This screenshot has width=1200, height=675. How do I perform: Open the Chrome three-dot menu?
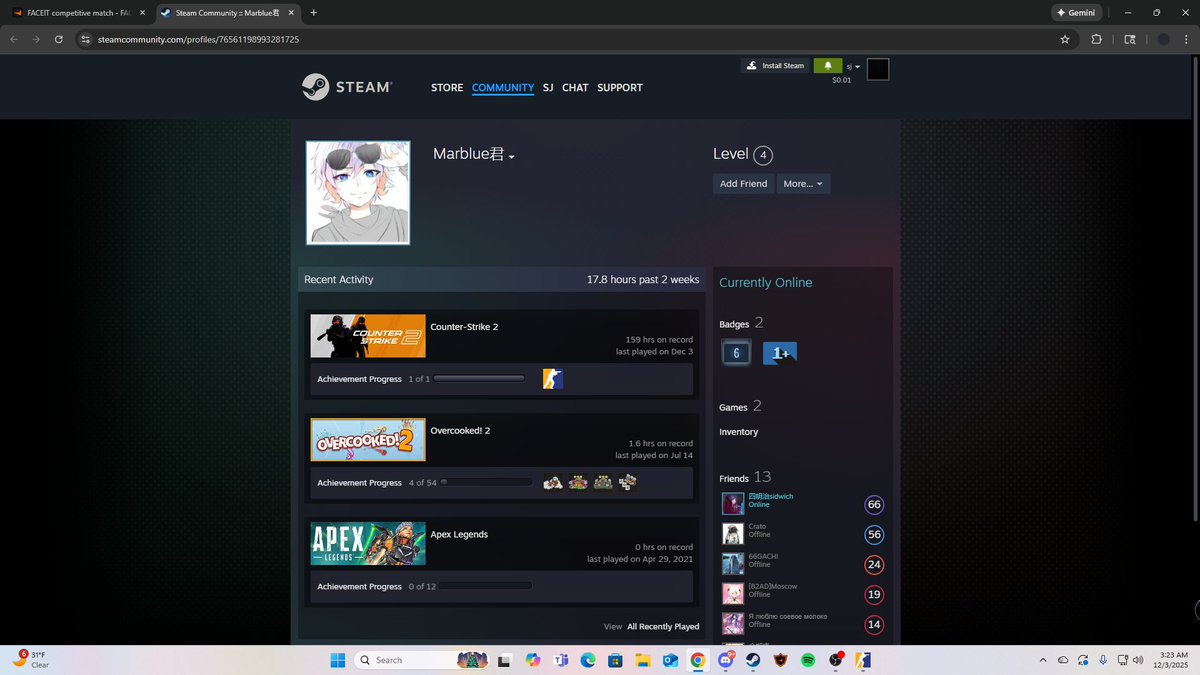(x=1187, y=39)
